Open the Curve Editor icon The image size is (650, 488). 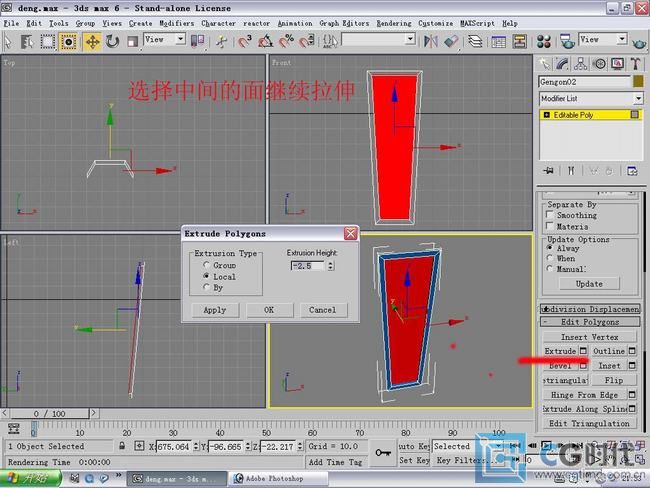[x=498, y=41]
